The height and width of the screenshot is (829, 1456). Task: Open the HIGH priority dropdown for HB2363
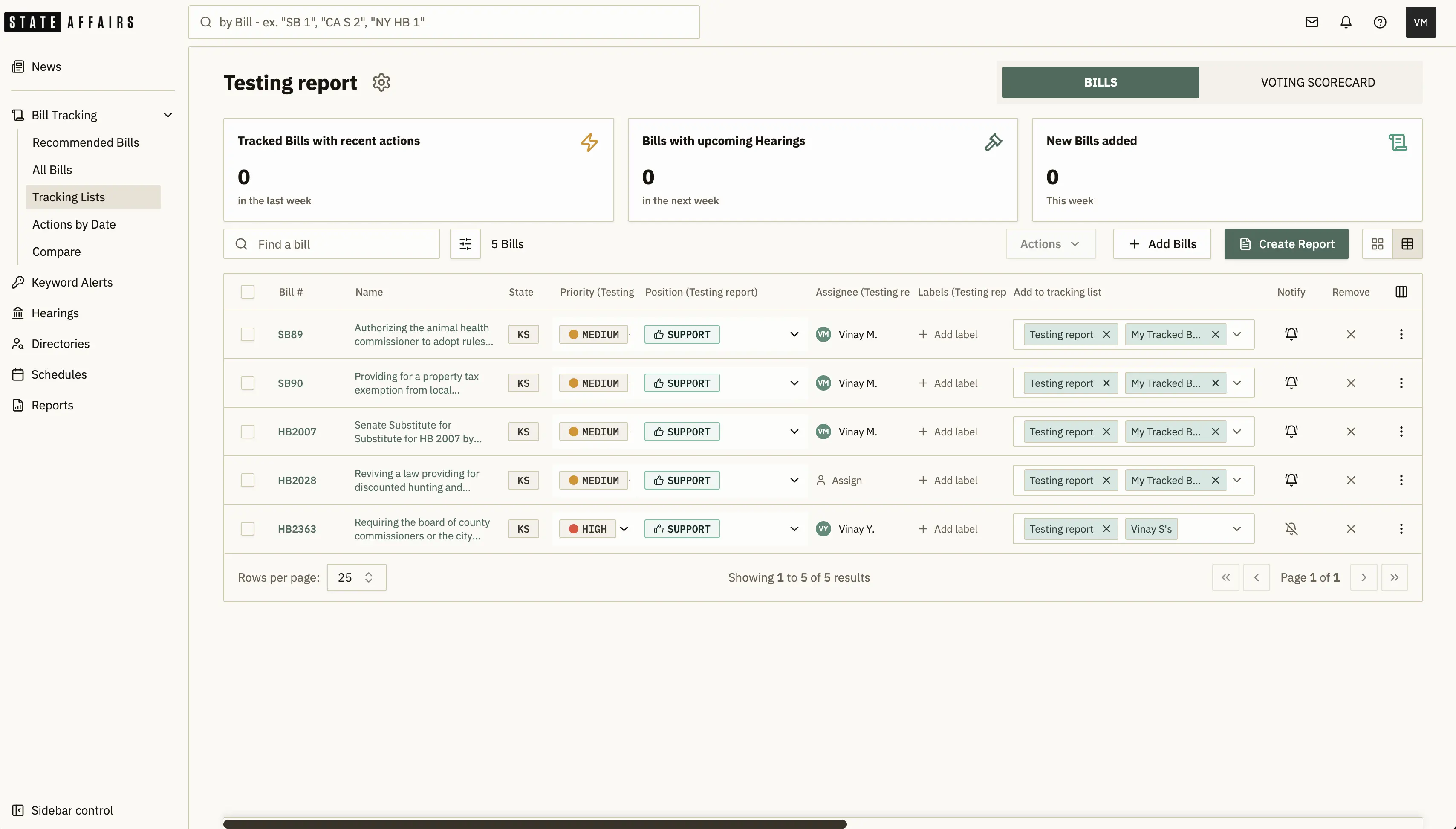click(624, 529)
